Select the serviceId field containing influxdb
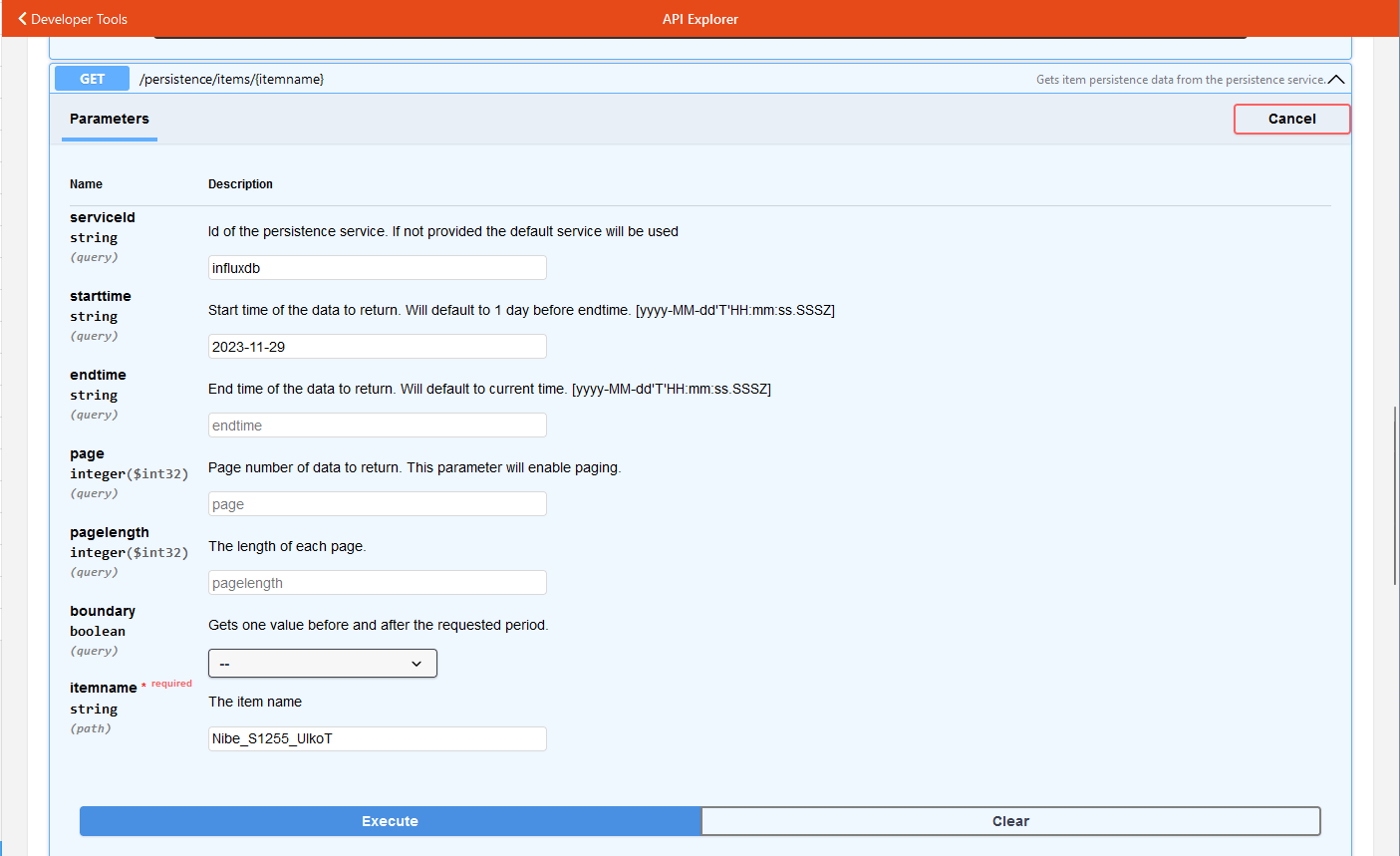The width and height of the screenshot is (1400, 856). (x=377, y=267)
